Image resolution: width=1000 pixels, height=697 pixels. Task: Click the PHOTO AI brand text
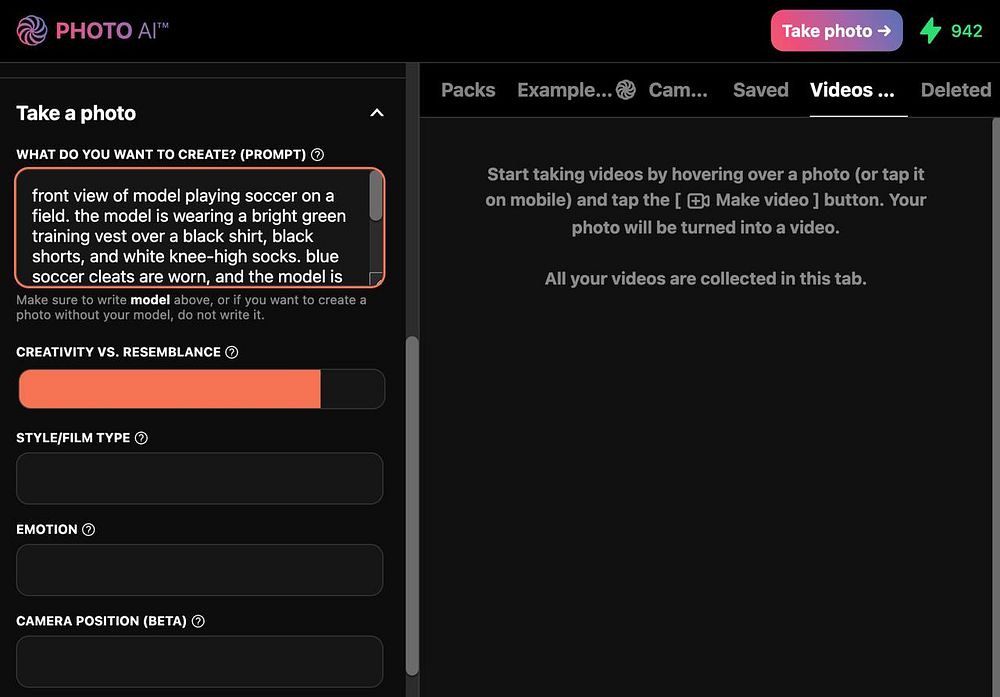coord(112,31)
